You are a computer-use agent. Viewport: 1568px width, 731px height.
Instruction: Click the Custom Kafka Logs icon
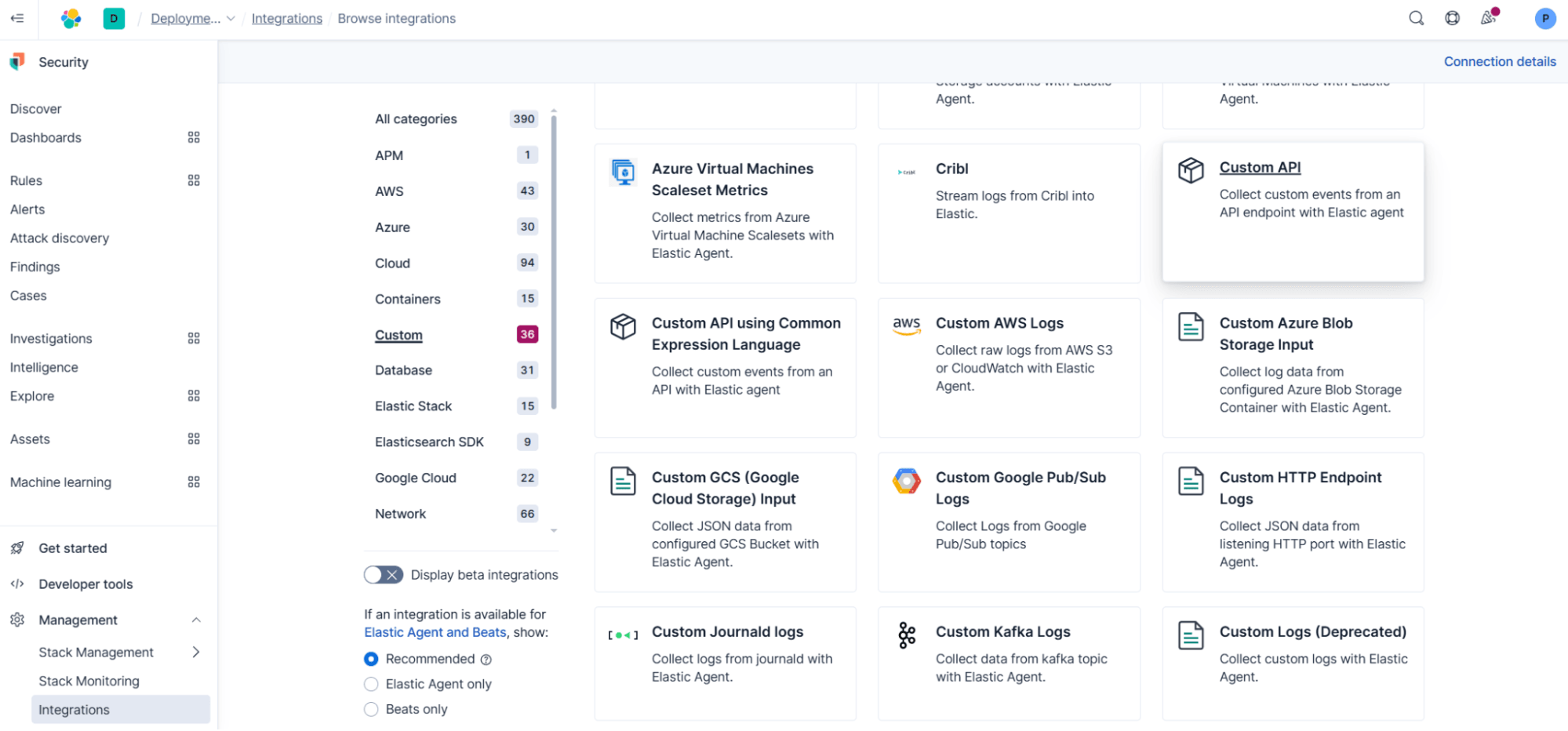(x=907, y=635)
